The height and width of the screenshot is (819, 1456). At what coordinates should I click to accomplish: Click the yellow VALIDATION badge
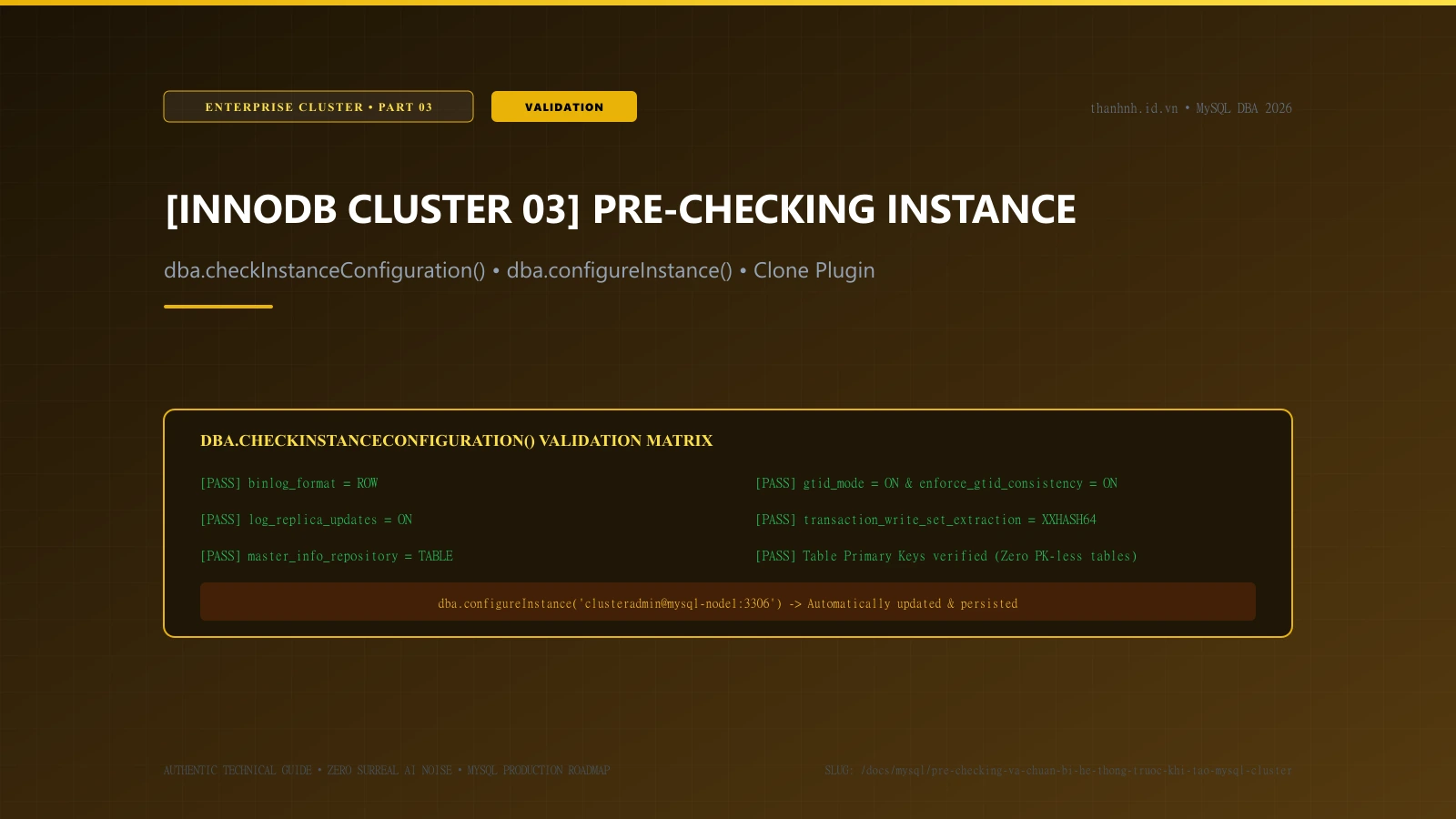(564, 106)
